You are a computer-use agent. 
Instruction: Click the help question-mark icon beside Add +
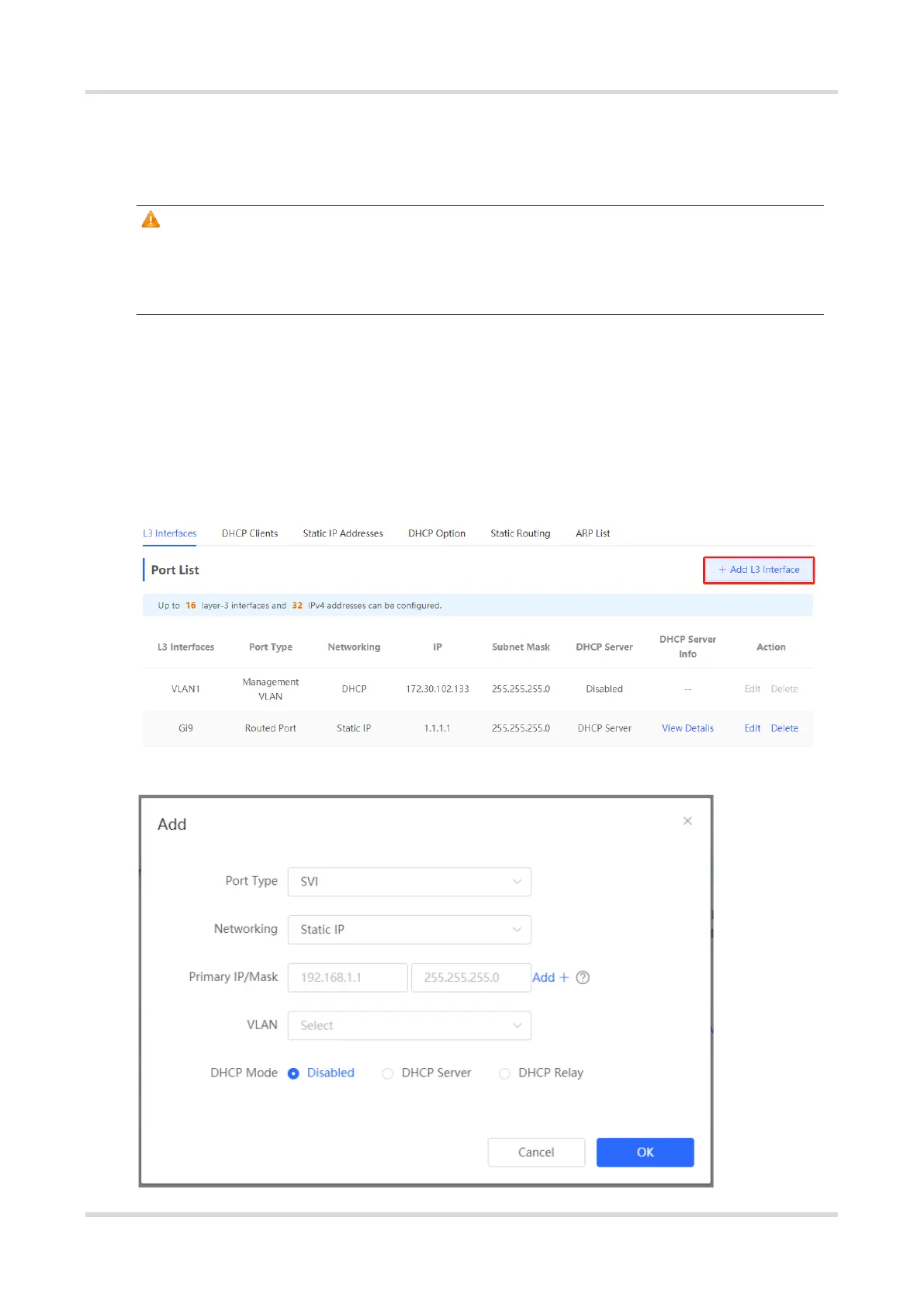(583, 977)
